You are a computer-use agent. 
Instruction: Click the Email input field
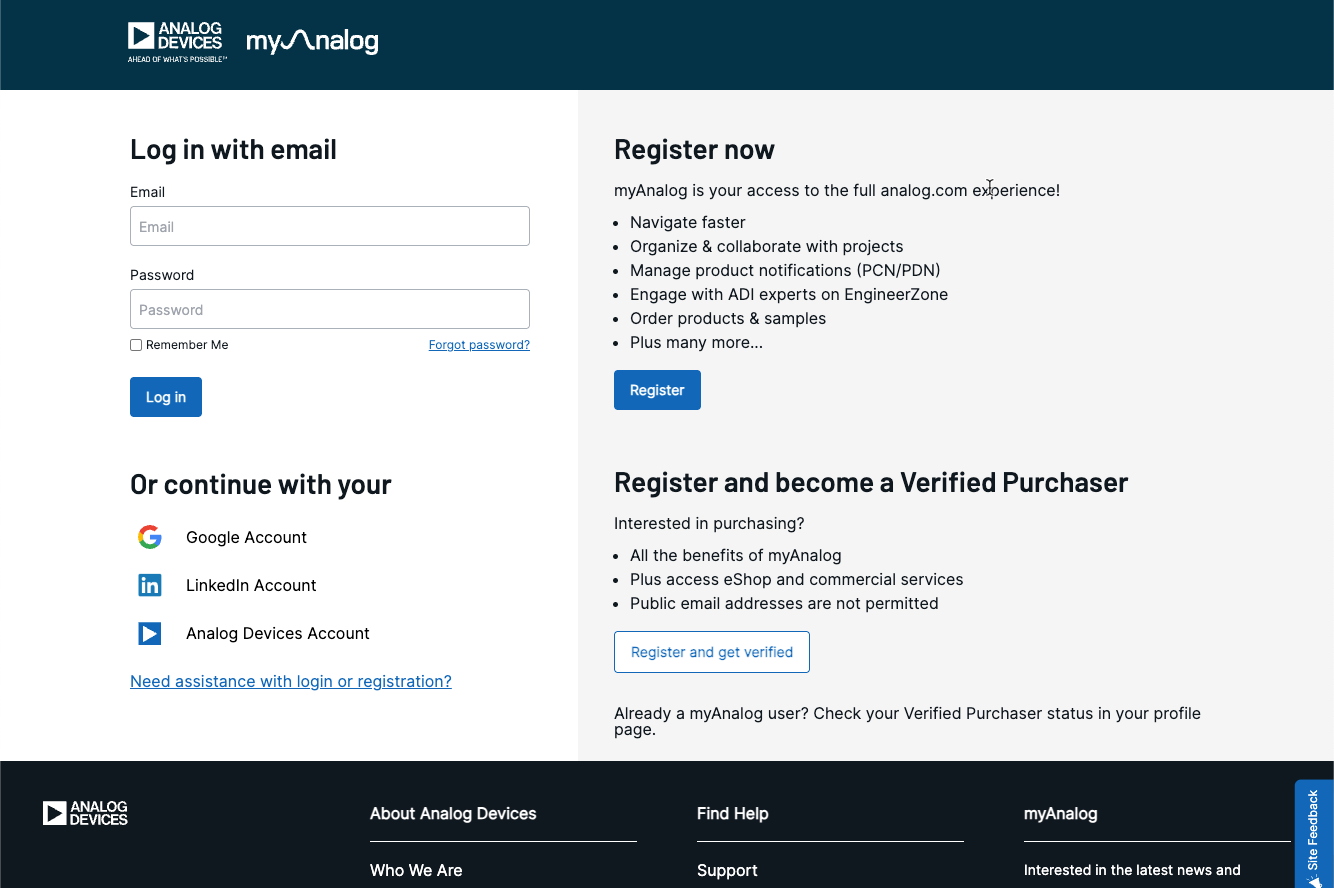[329, 226]
